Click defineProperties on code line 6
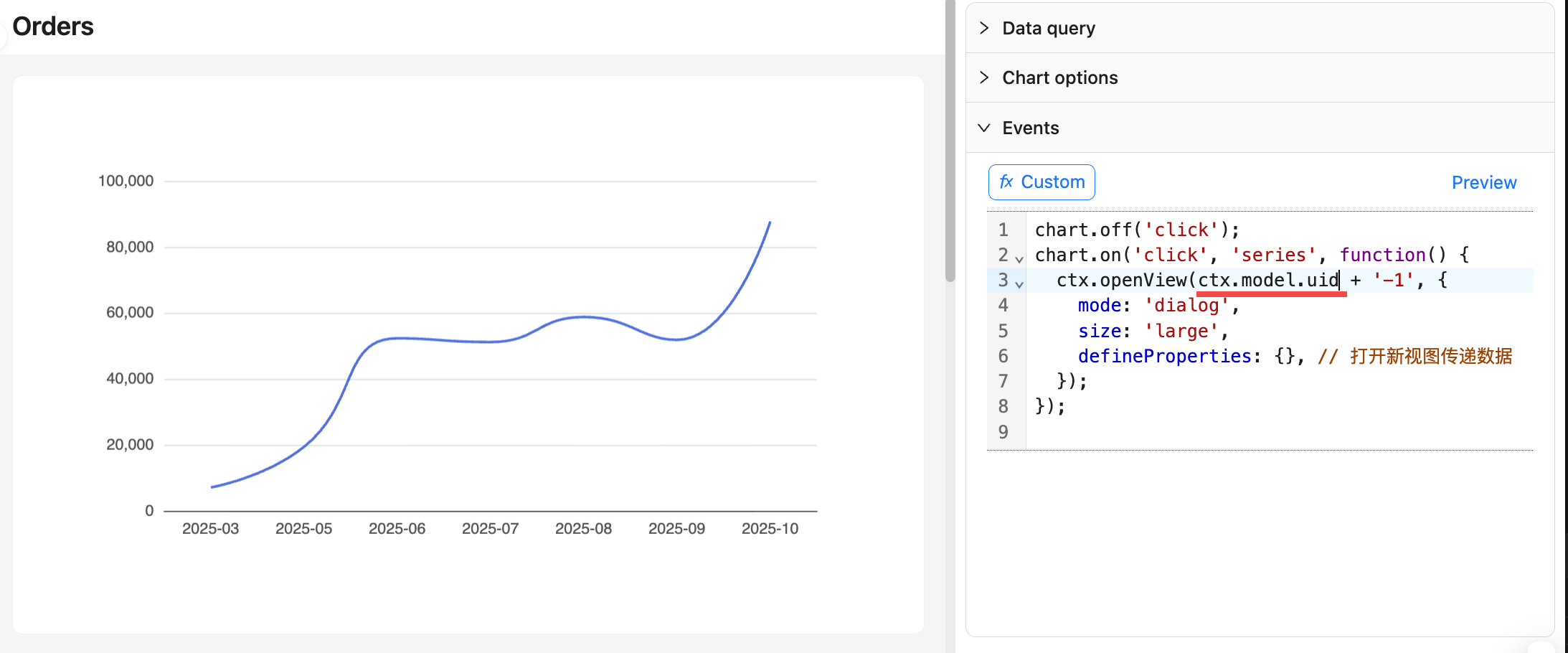 (1164, 356)
